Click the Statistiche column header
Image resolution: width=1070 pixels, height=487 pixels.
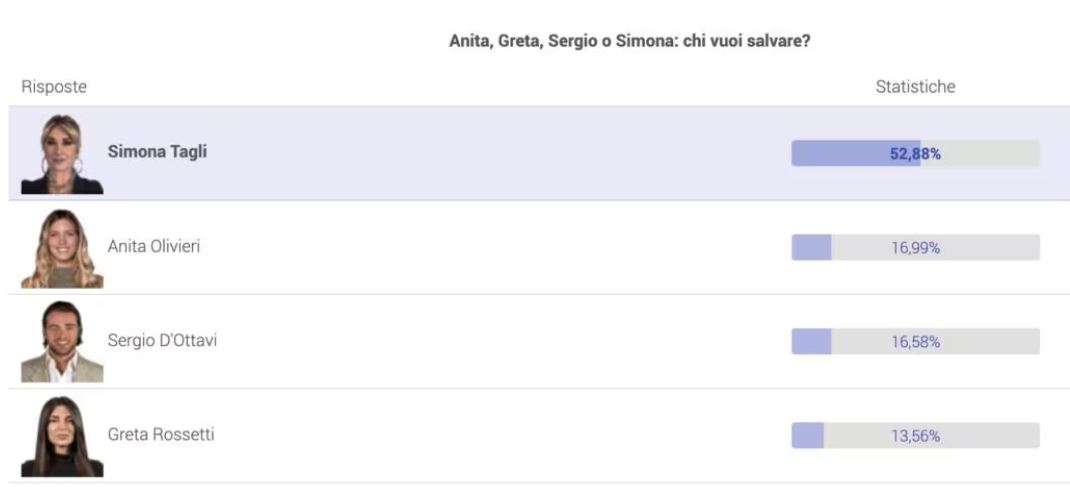[915, 87]
